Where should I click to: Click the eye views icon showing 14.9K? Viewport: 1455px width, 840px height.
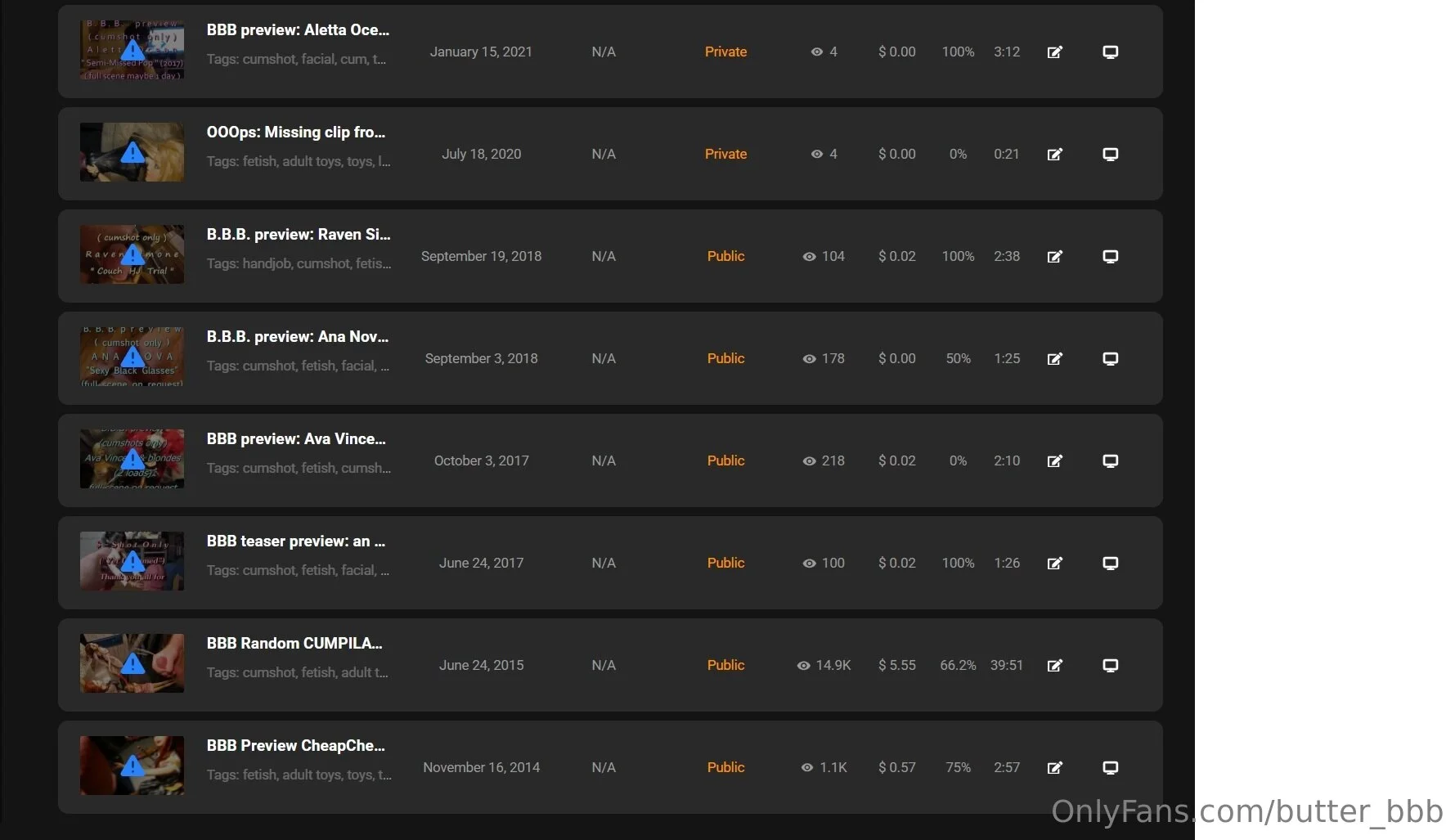(x=804, y=666)
